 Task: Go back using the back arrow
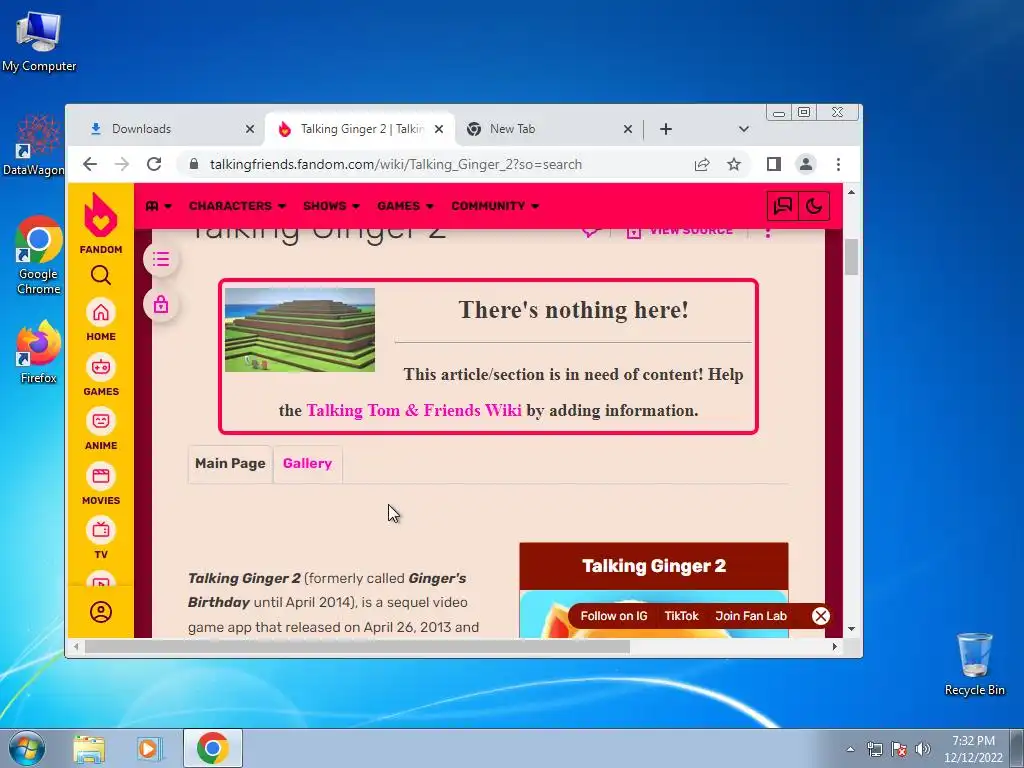[90, 164]
